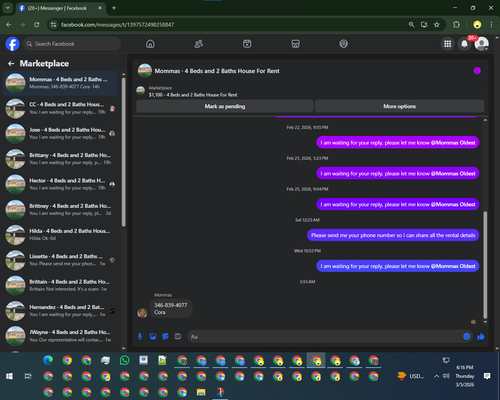Click the Search Facebook field
500x400 pixels.
tap(72, 44)
